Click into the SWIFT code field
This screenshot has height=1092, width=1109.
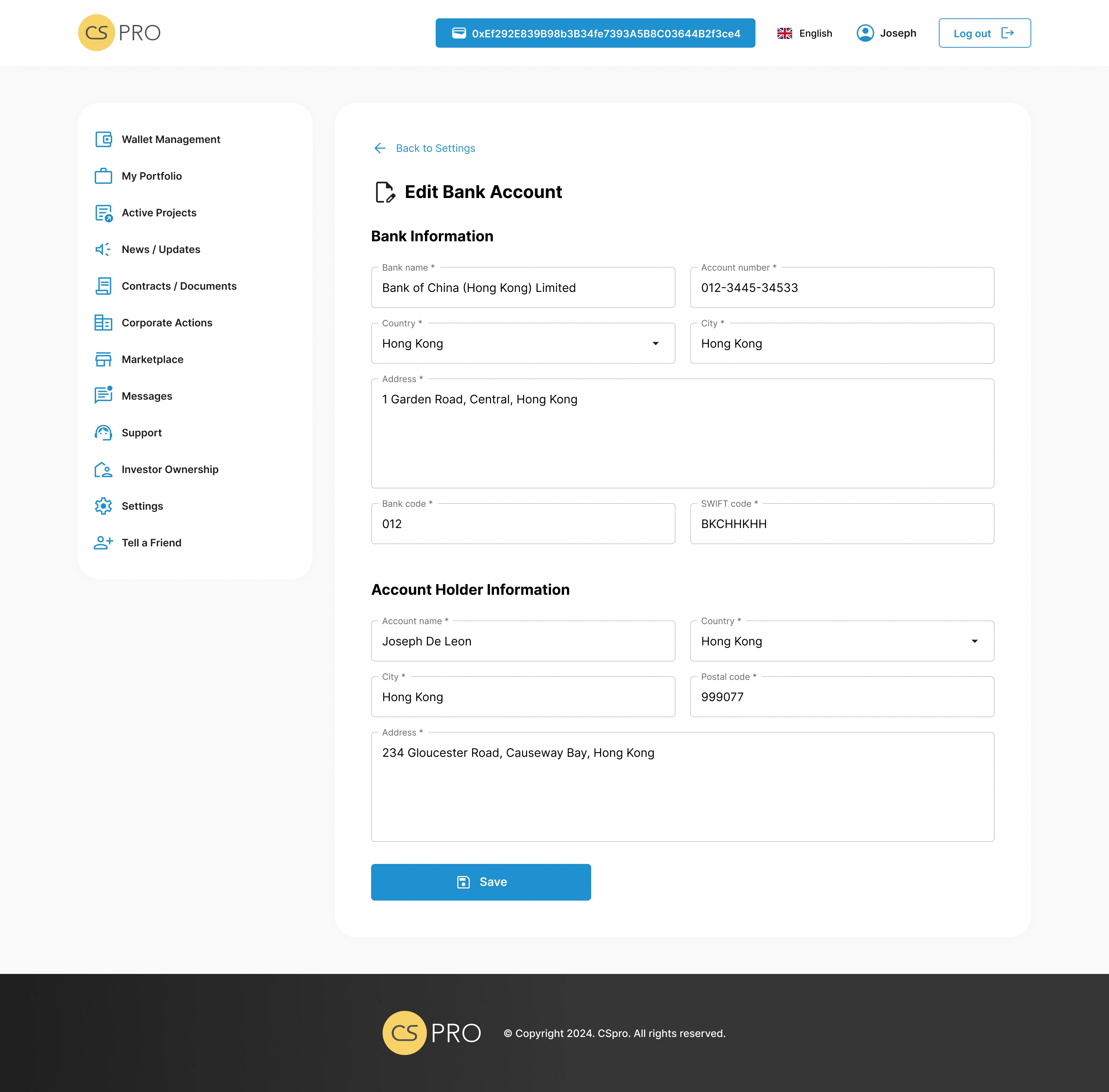(x=841, y=524)
